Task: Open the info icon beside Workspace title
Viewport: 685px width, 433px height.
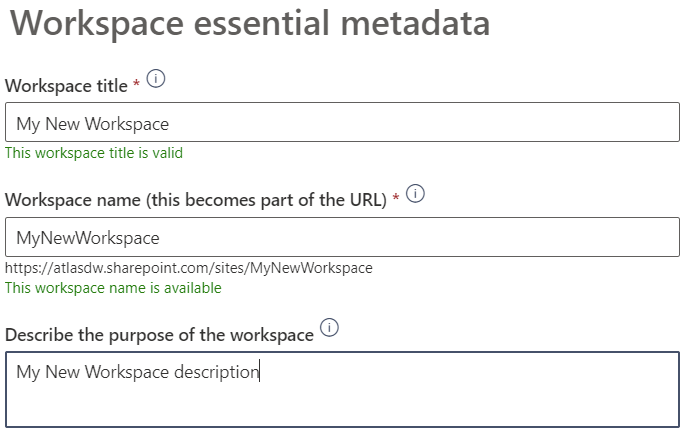Action: (156, 79)
